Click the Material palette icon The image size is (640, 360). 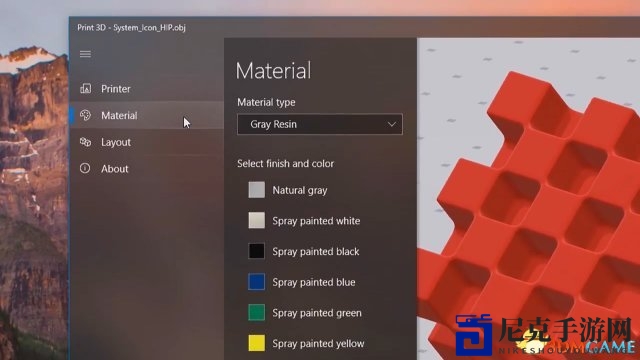85,115
